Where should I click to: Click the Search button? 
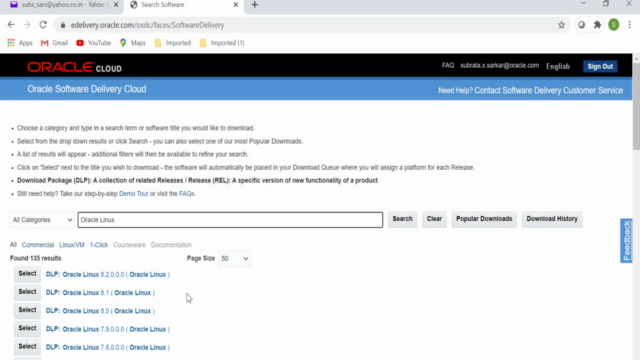tap(402, 219)
